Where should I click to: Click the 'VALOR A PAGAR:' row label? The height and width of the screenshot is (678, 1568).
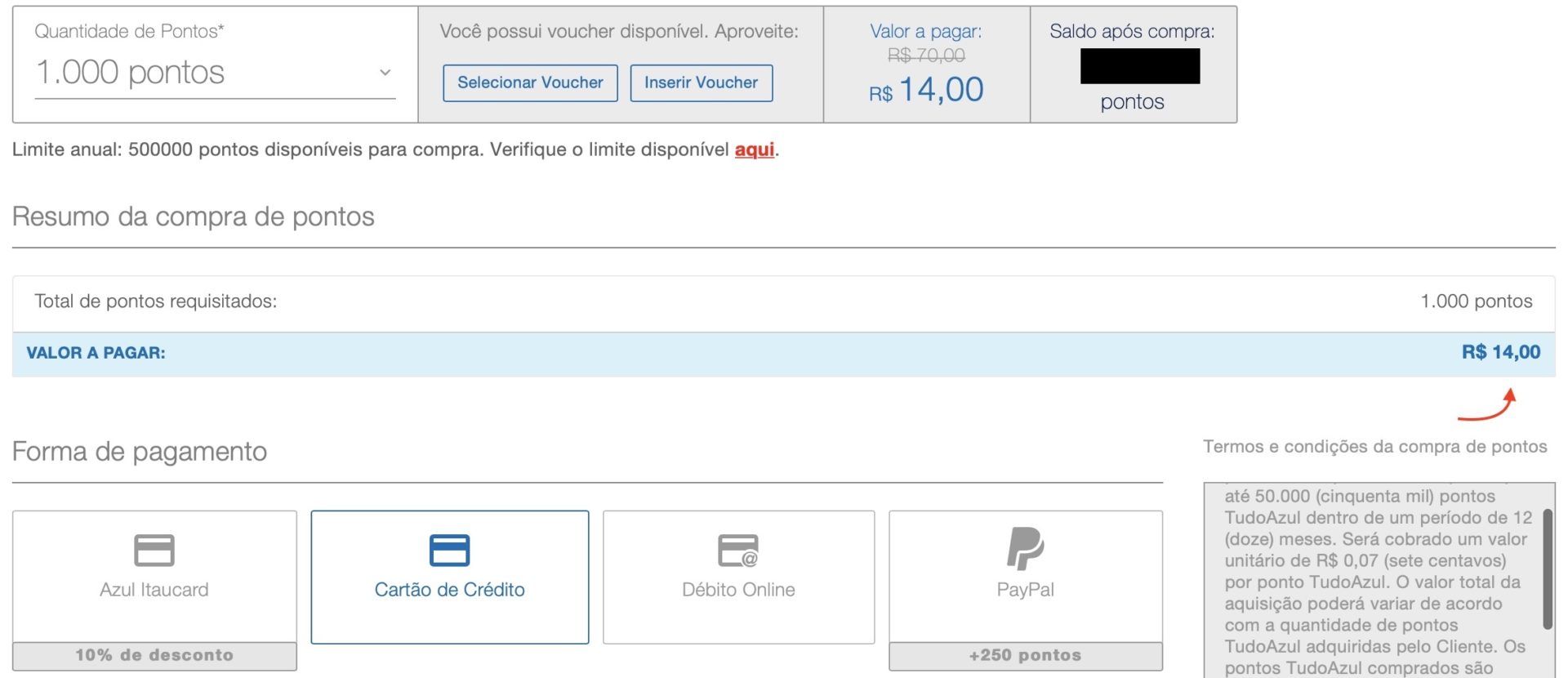tap(96, 353)
